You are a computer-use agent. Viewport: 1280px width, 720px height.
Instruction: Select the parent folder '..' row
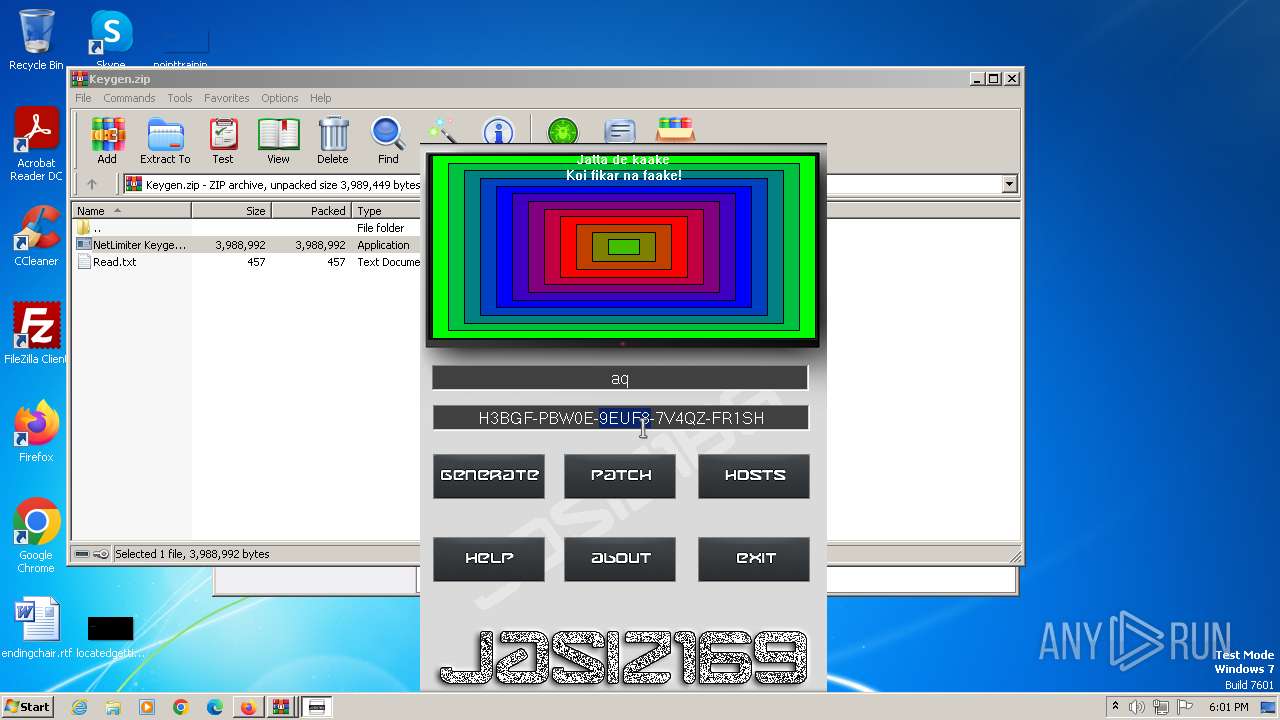click(x=247, y=228)
